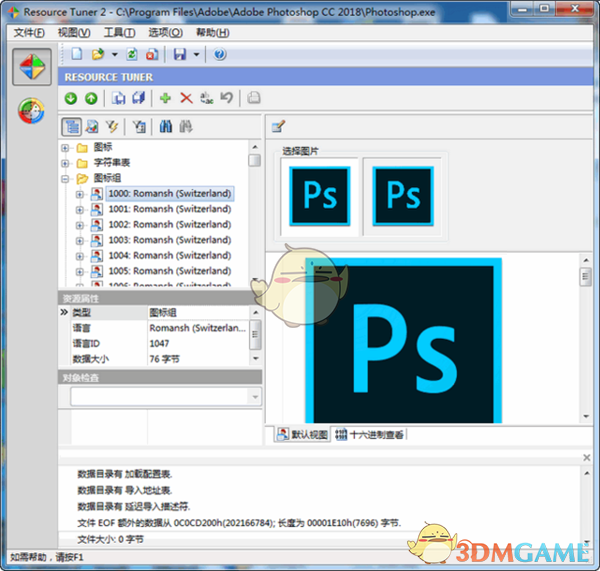Collapse the 图标组 folder node

coord(66,178)
